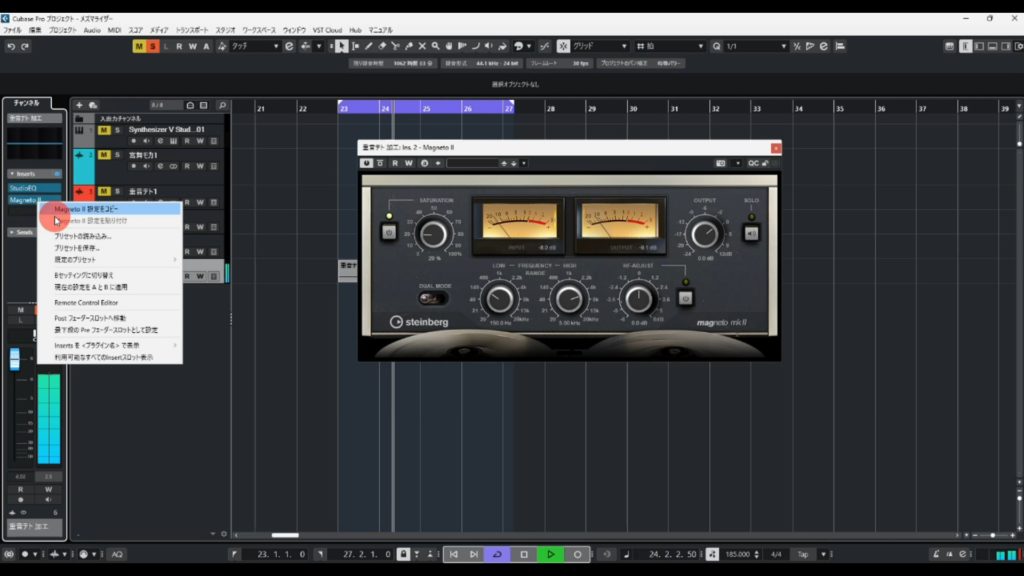1024x576 pixels.
Task: Click Magneto II 設定をコピー in context menu
Action: click(x=98, y=209)
